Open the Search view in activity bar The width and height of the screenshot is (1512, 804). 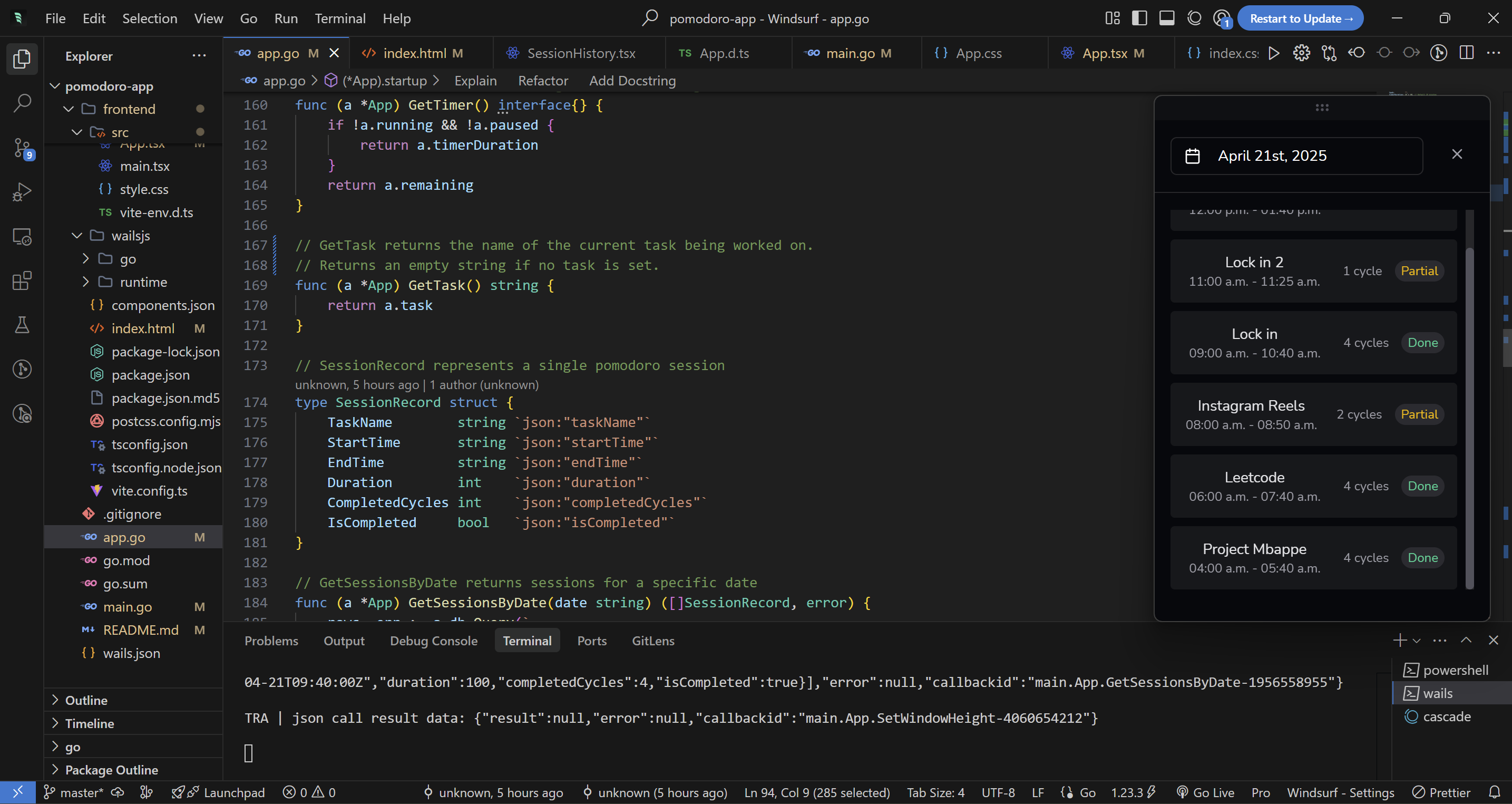click(x=22, y=103)
